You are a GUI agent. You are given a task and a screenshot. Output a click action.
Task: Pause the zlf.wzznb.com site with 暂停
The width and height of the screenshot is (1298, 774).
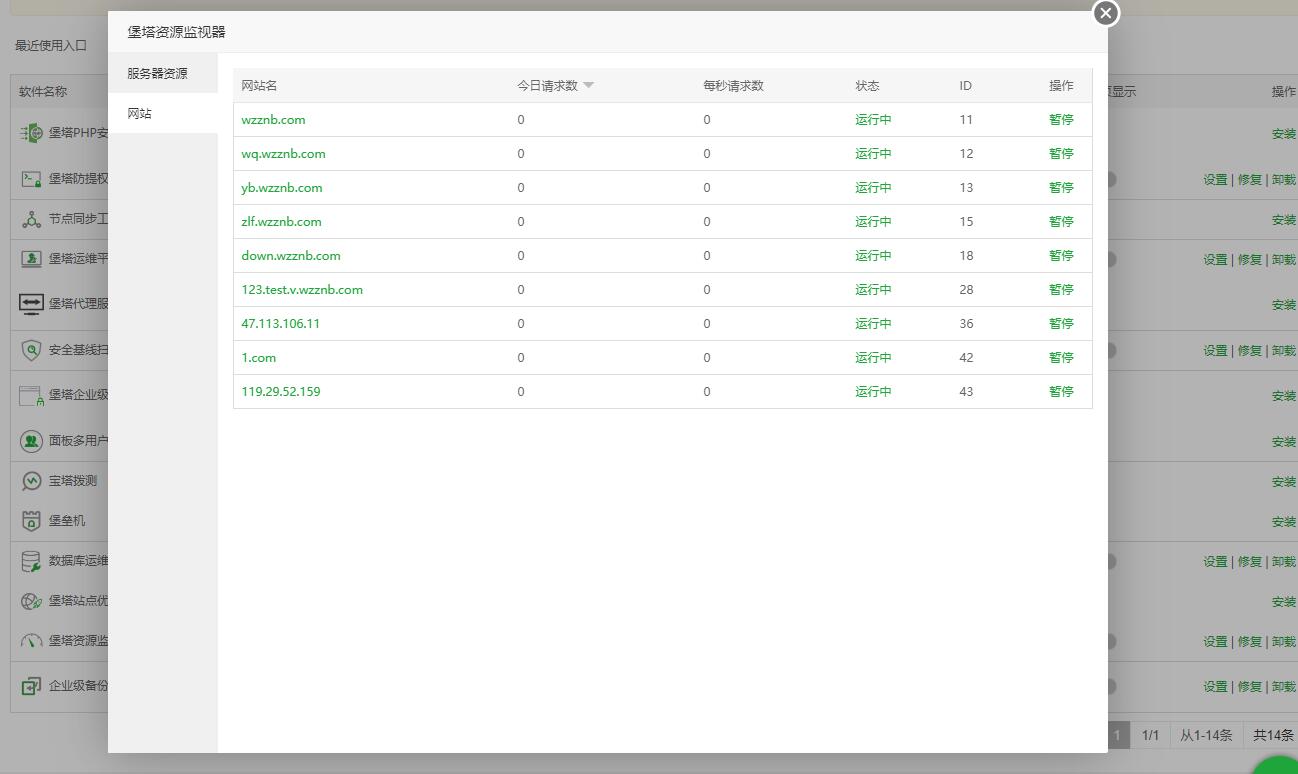pos(1061,221)
